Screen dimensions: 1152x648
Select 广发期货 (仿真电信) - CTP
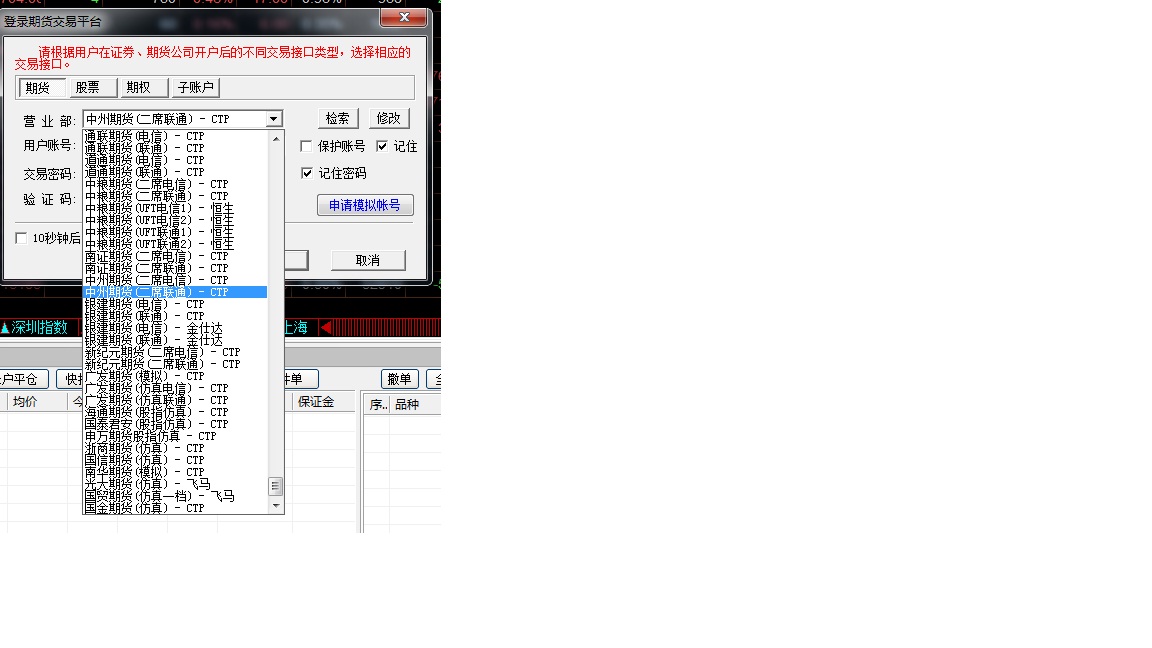[x=175, y=389]
